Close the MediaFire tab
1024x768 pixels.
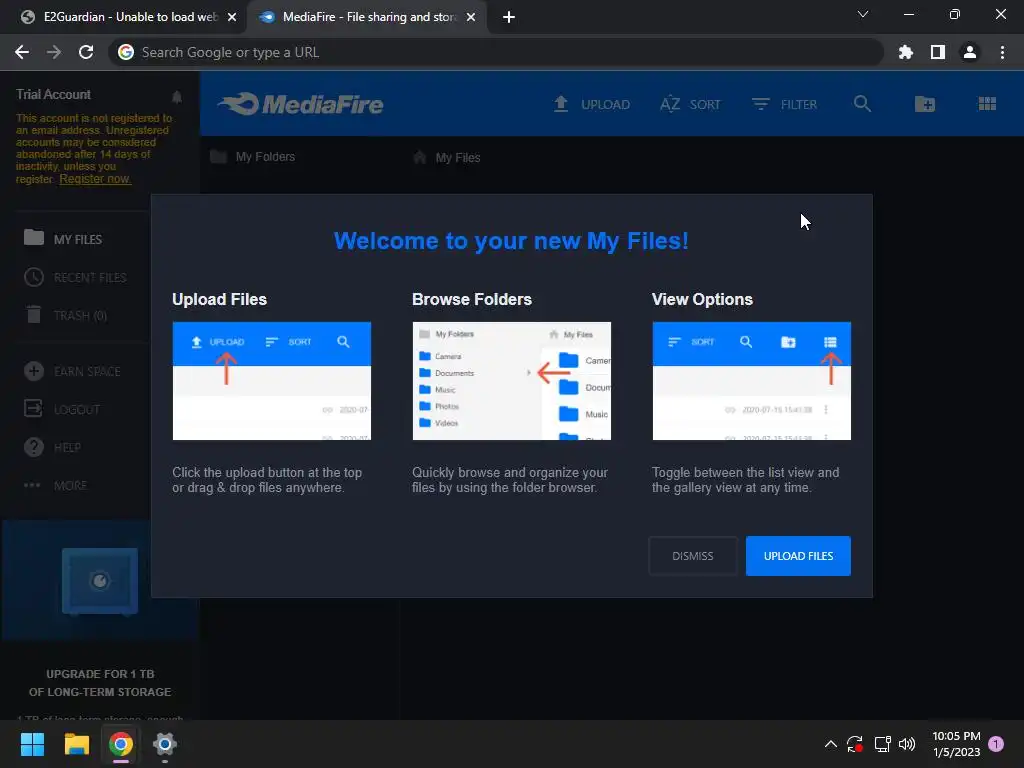tap(471, 17)
